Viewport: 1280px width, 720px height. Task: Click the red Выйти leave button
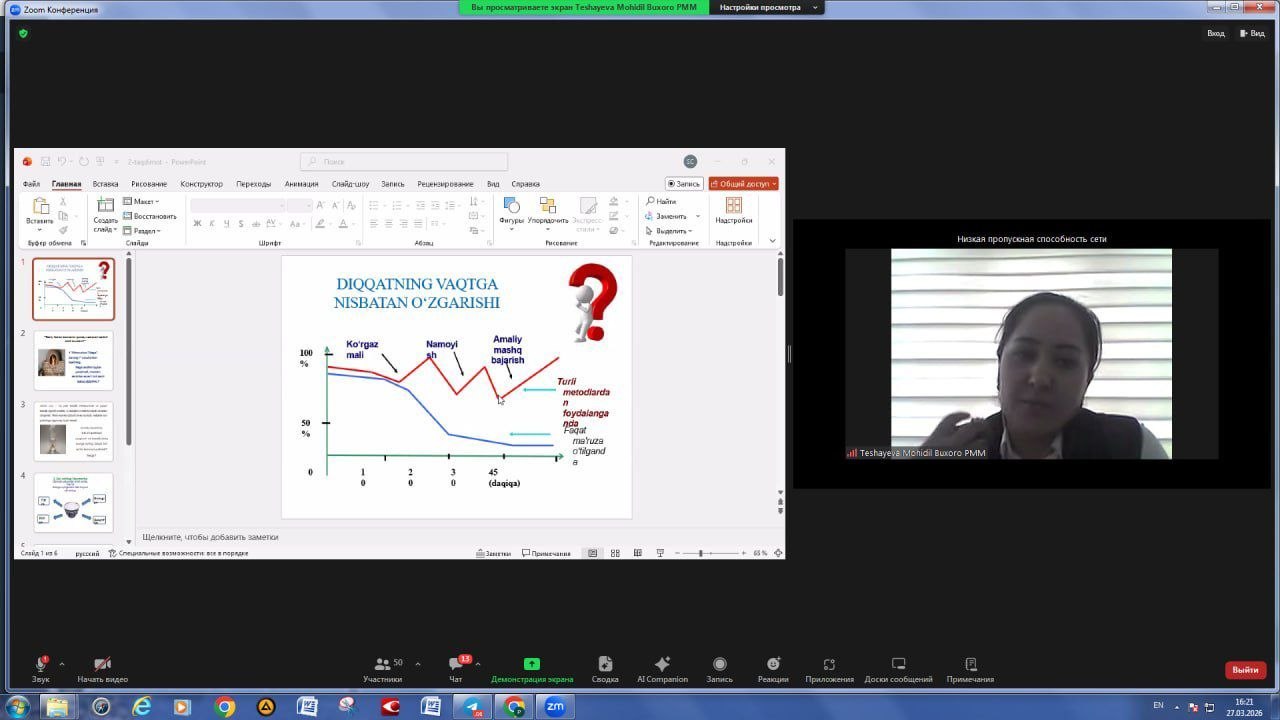(1245, 670)
